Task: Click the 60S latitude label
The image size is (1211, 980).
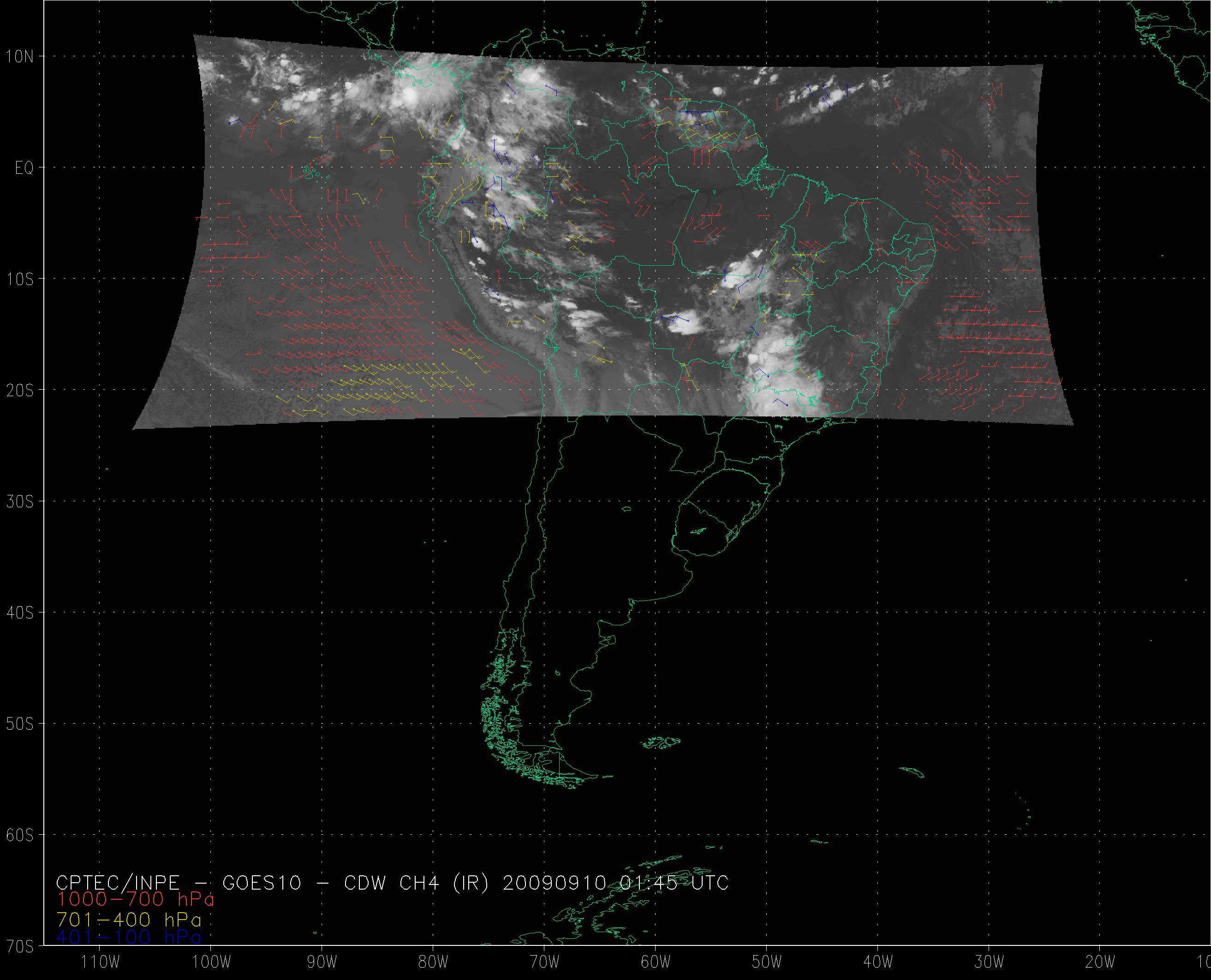Action: (x=20, y=836)
